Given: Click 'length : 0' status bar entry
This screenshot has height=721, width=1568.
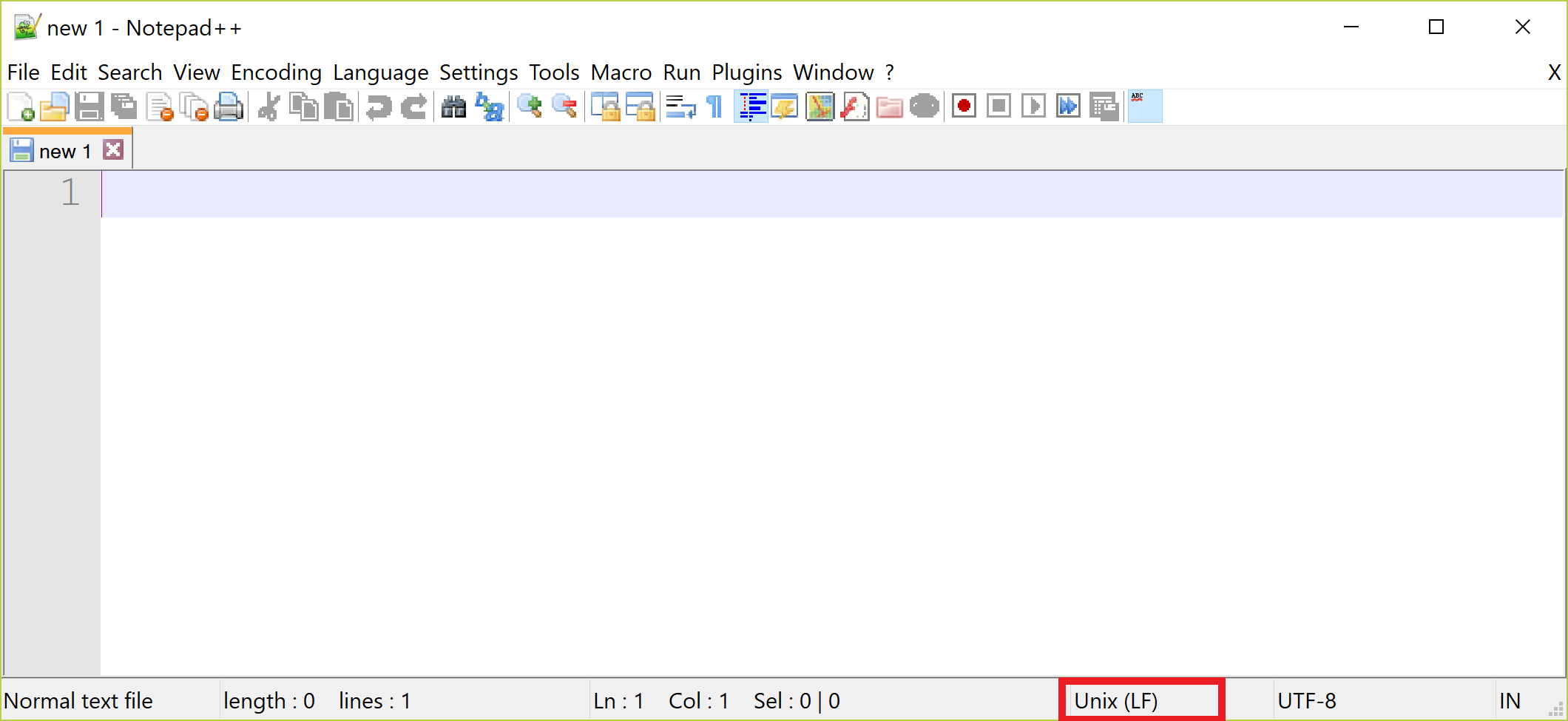Looking at the screenshot, I should pyautogui.click(x=269, y=701).
